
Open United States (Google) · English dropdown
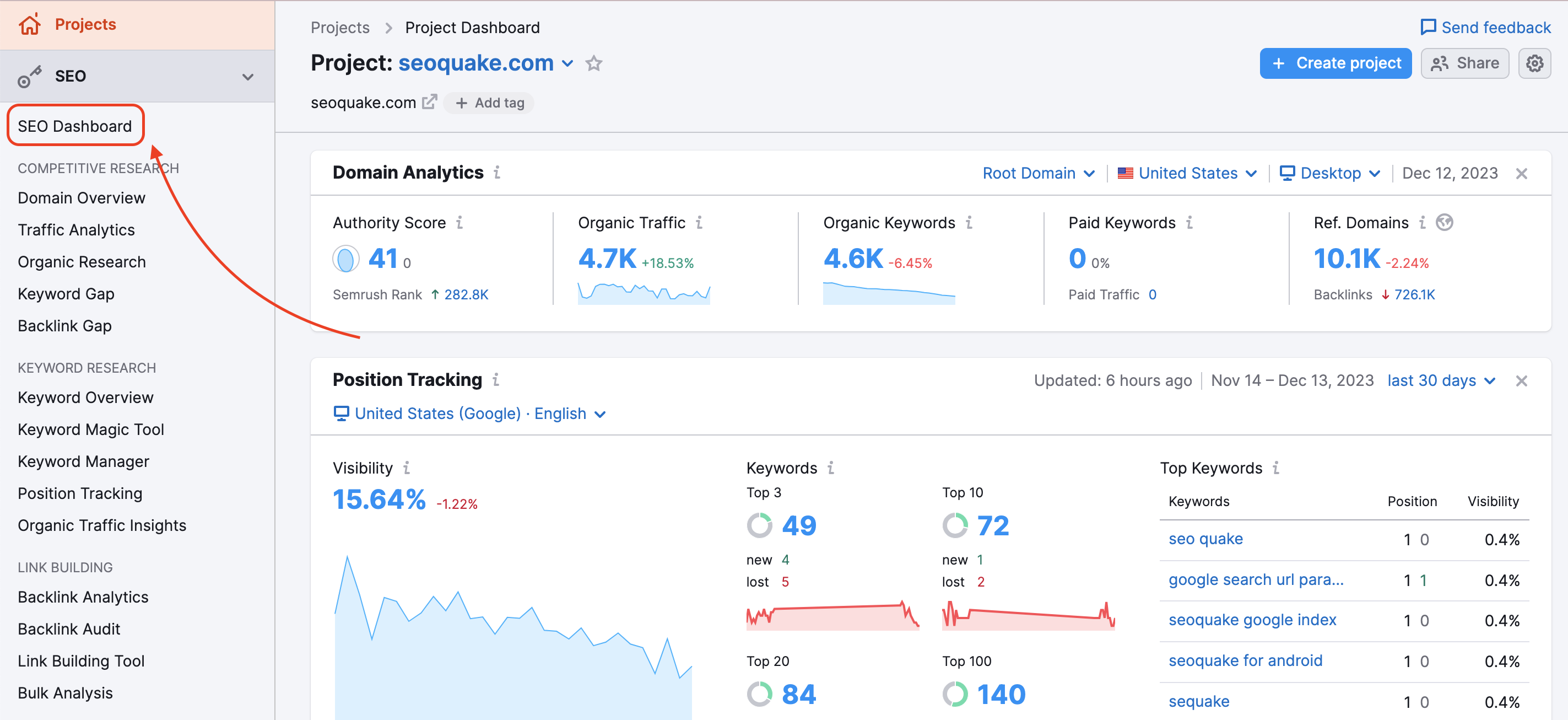tap(469, 413)
